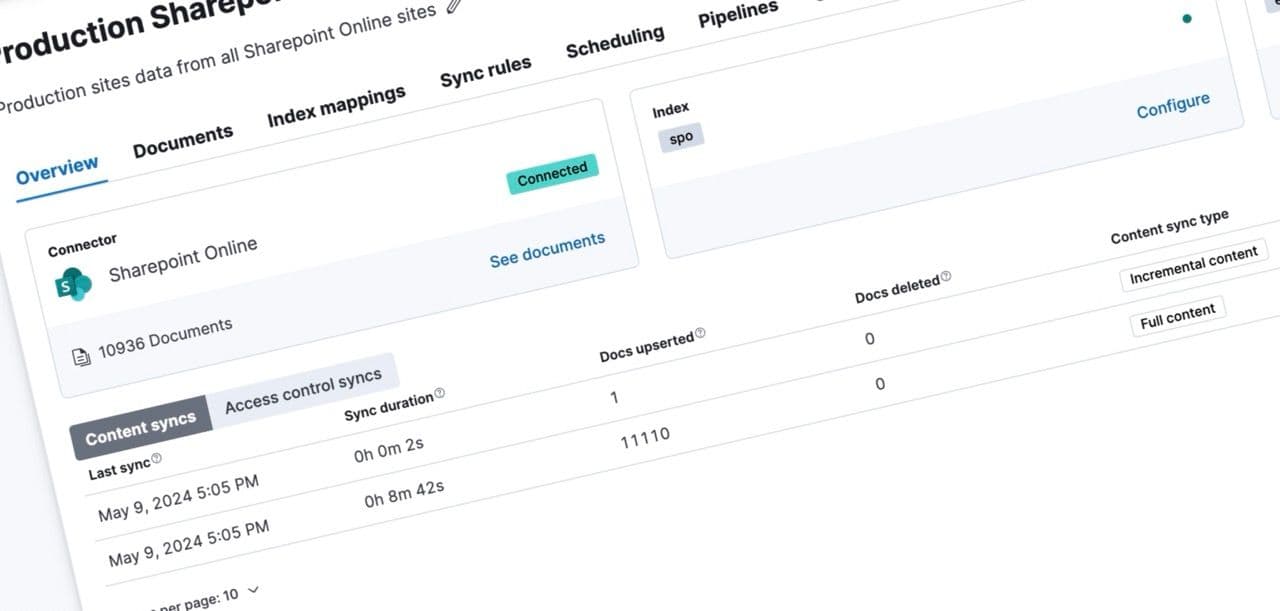Open the Scheduling tab

pyautogui.click(x=615, y=40)
